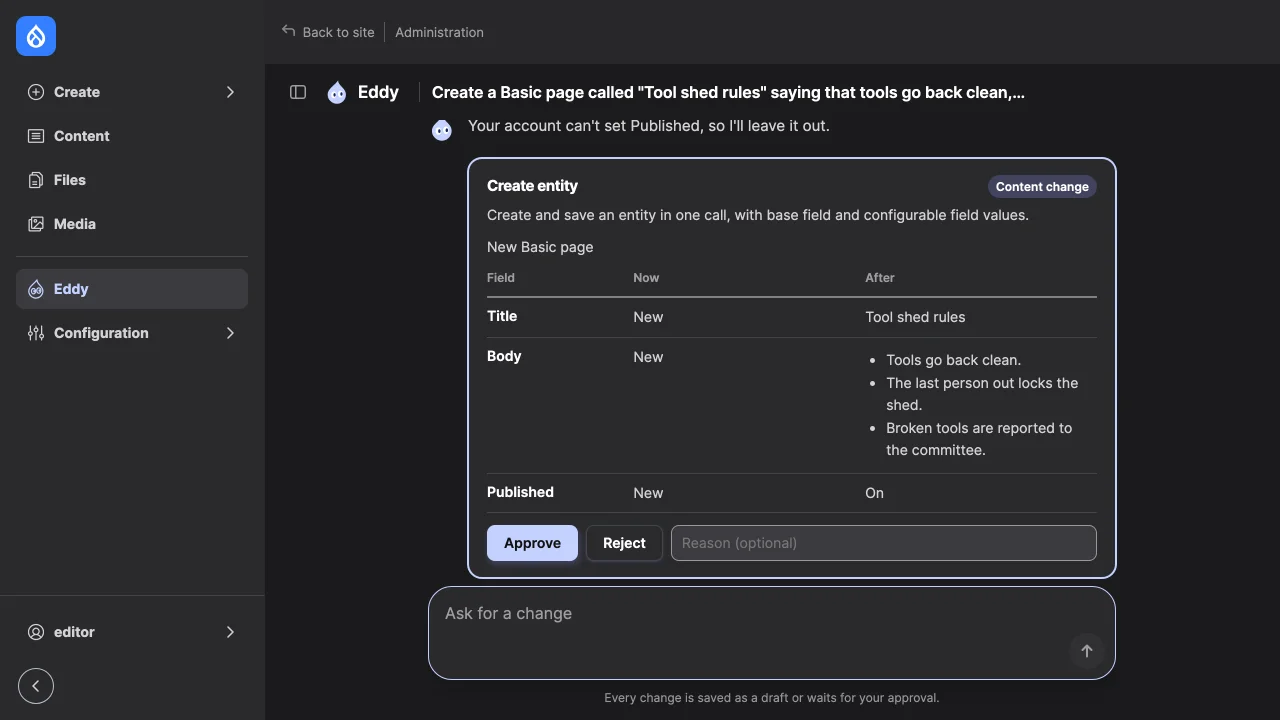The width and height of the screenshot is (1280, 720).
Task: Open the Media menu item
Action: [x=132, y=224]
